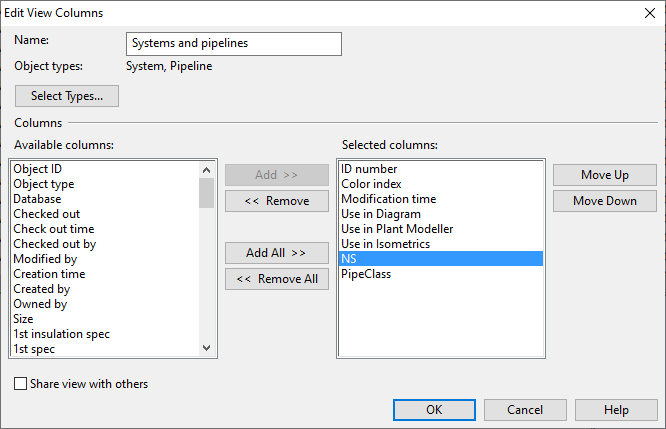Select Checked out by in available columns
This screenshot has height=429, width=666.
click(x=54, y=244)
